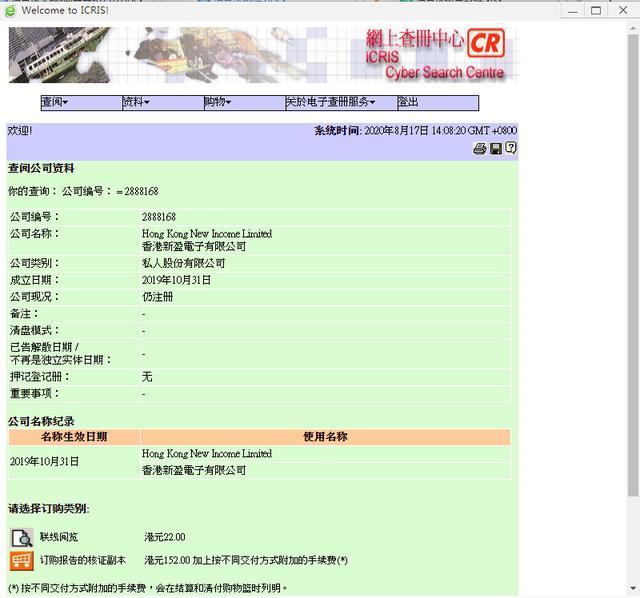Click the 私人股份有限公司 company type value

pos(183,263)
